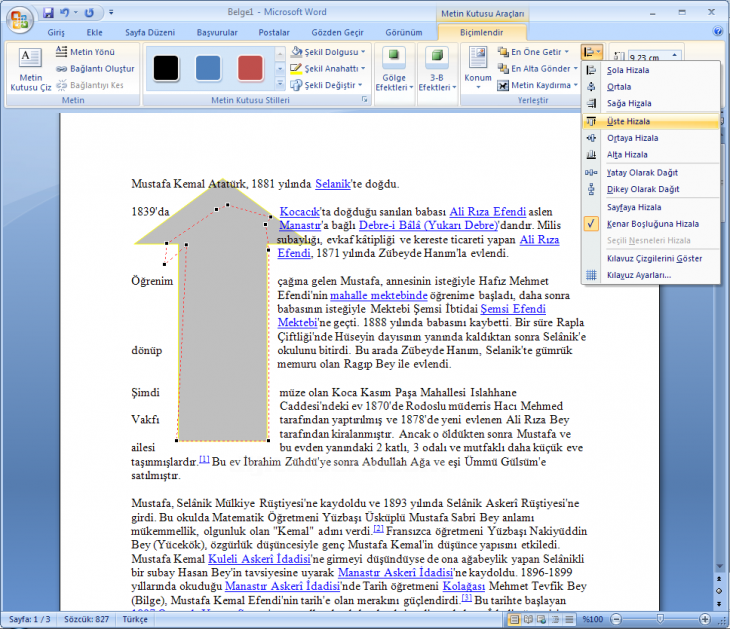Screen dimensions: 730x629
Task: Click the Office button orb
Action: pyautogui.click(x=19, y=19)
